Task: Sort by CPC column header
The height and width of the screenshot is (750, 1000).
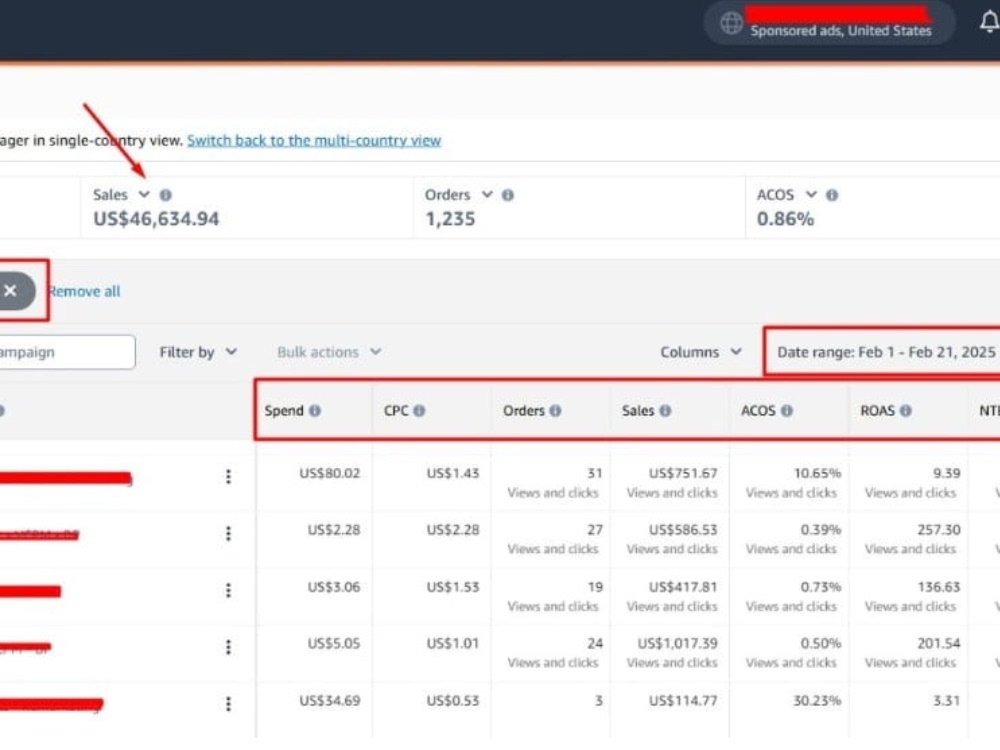Action: pyautogui.click(x=396, y=411)
